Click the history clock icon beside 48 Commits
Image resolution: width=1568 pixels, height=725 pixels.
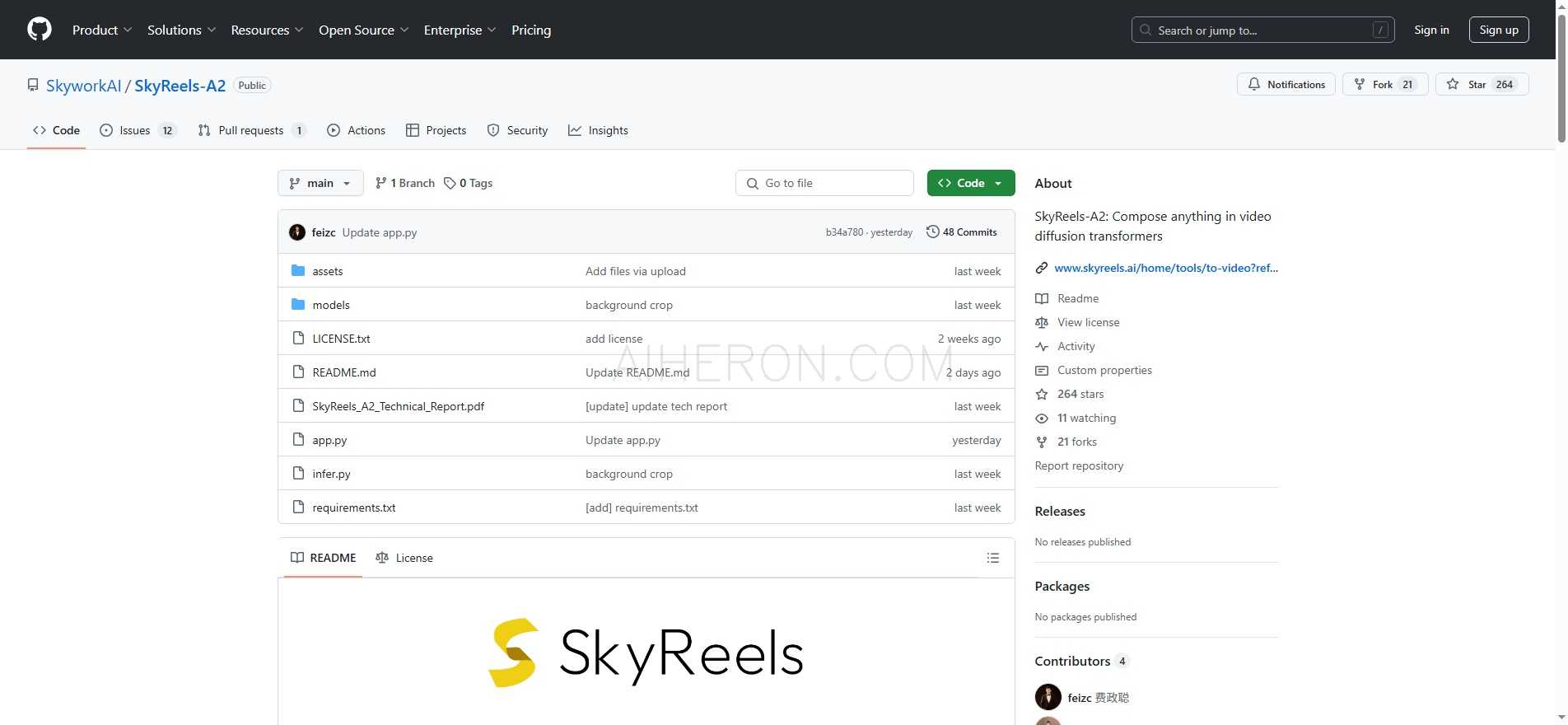(x=933, y=232)
